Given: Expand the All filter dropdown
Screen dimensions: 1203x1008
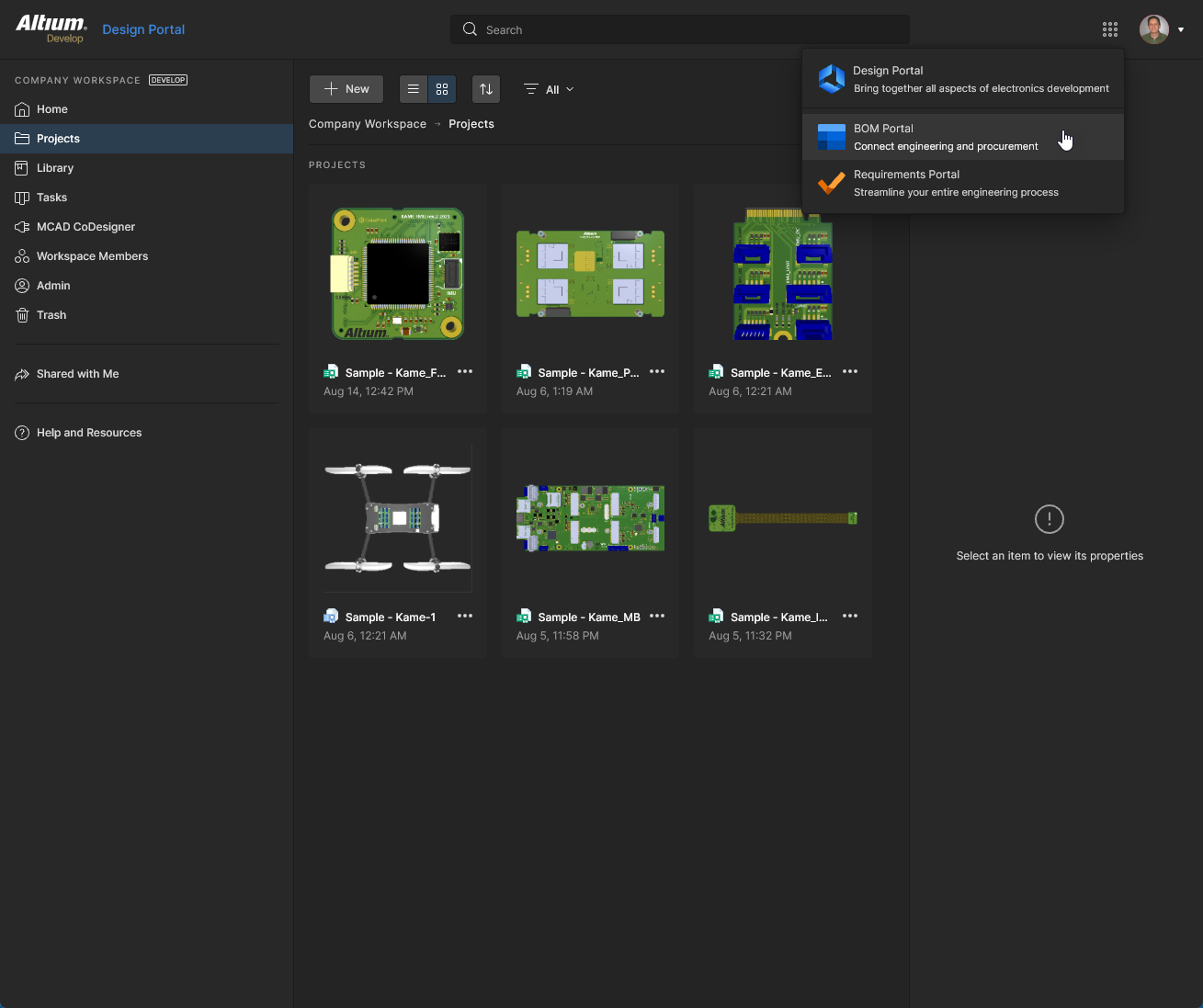Looking at the screenshot, I should click(550, 89).
